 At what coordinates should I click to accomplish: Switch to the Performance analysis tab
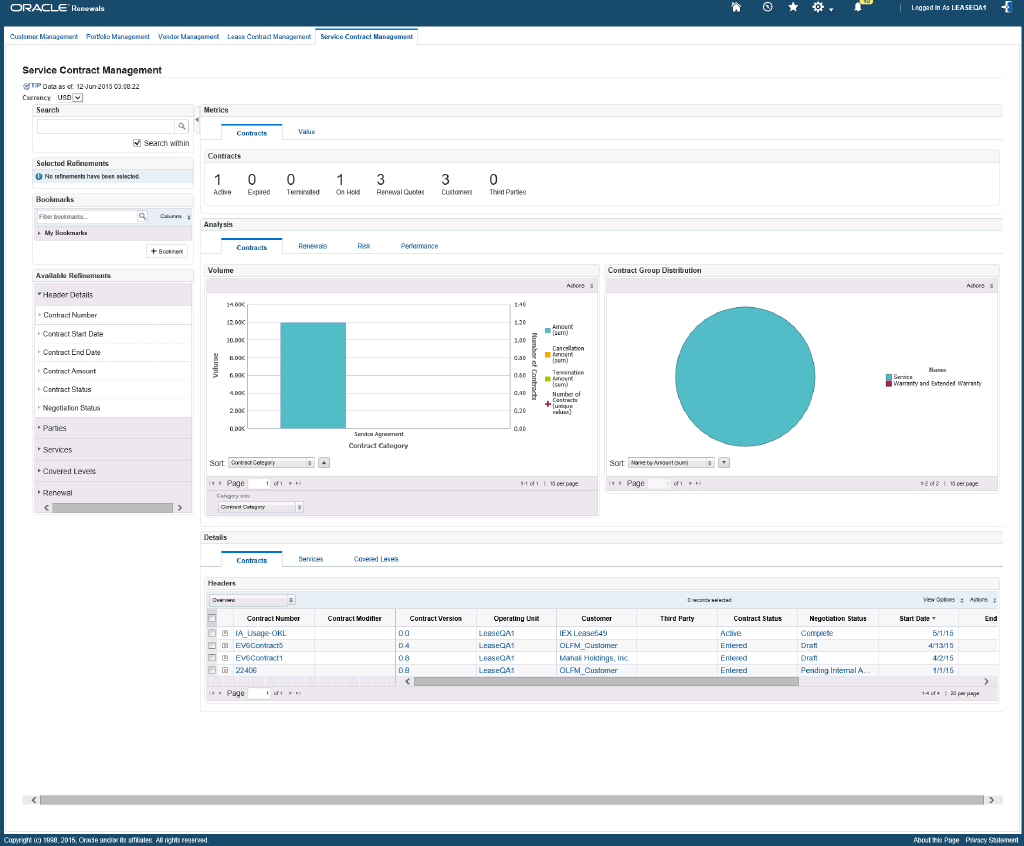[419, 246]
